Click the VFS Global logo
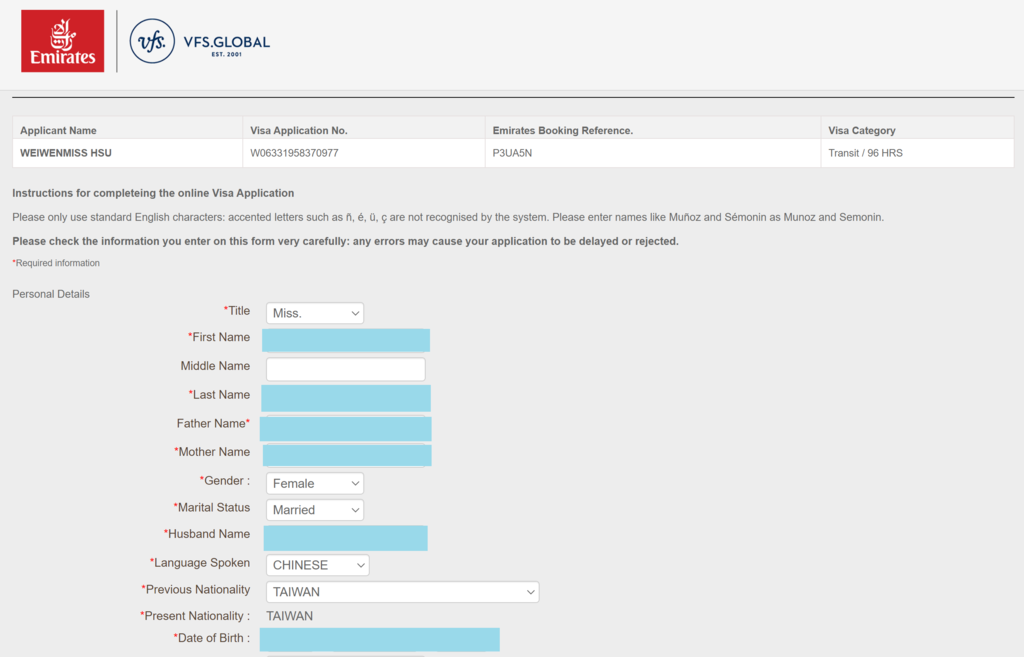The image size is (1024, 657). [x=200, y=42]
